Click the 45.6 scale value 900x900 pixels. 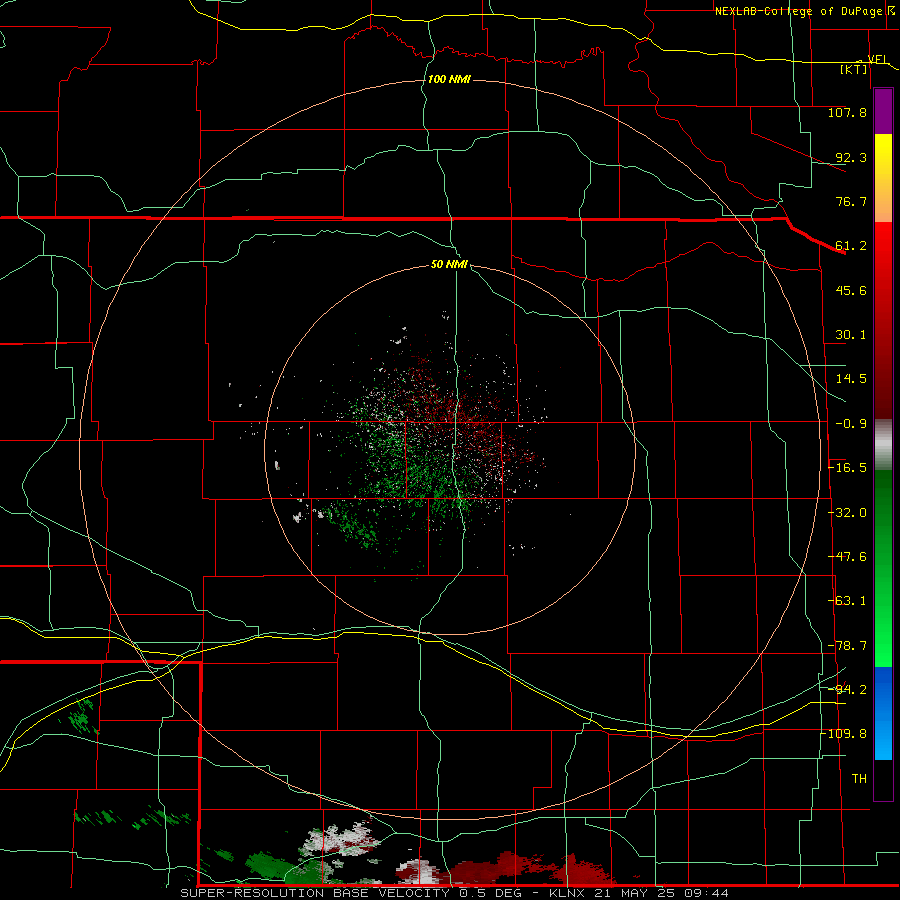[851, 290]
